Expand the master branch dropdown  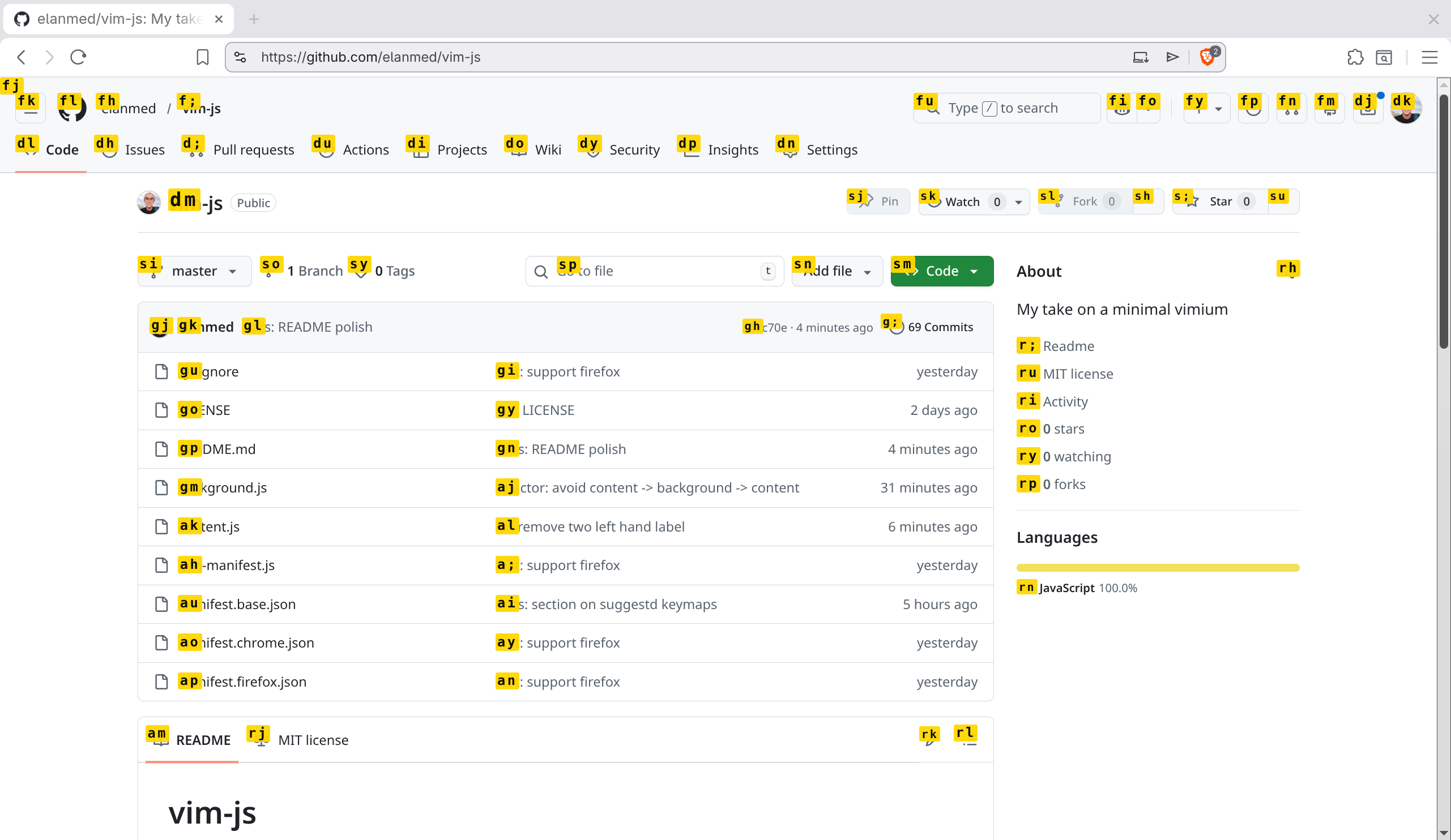click(x=195, y=271)
